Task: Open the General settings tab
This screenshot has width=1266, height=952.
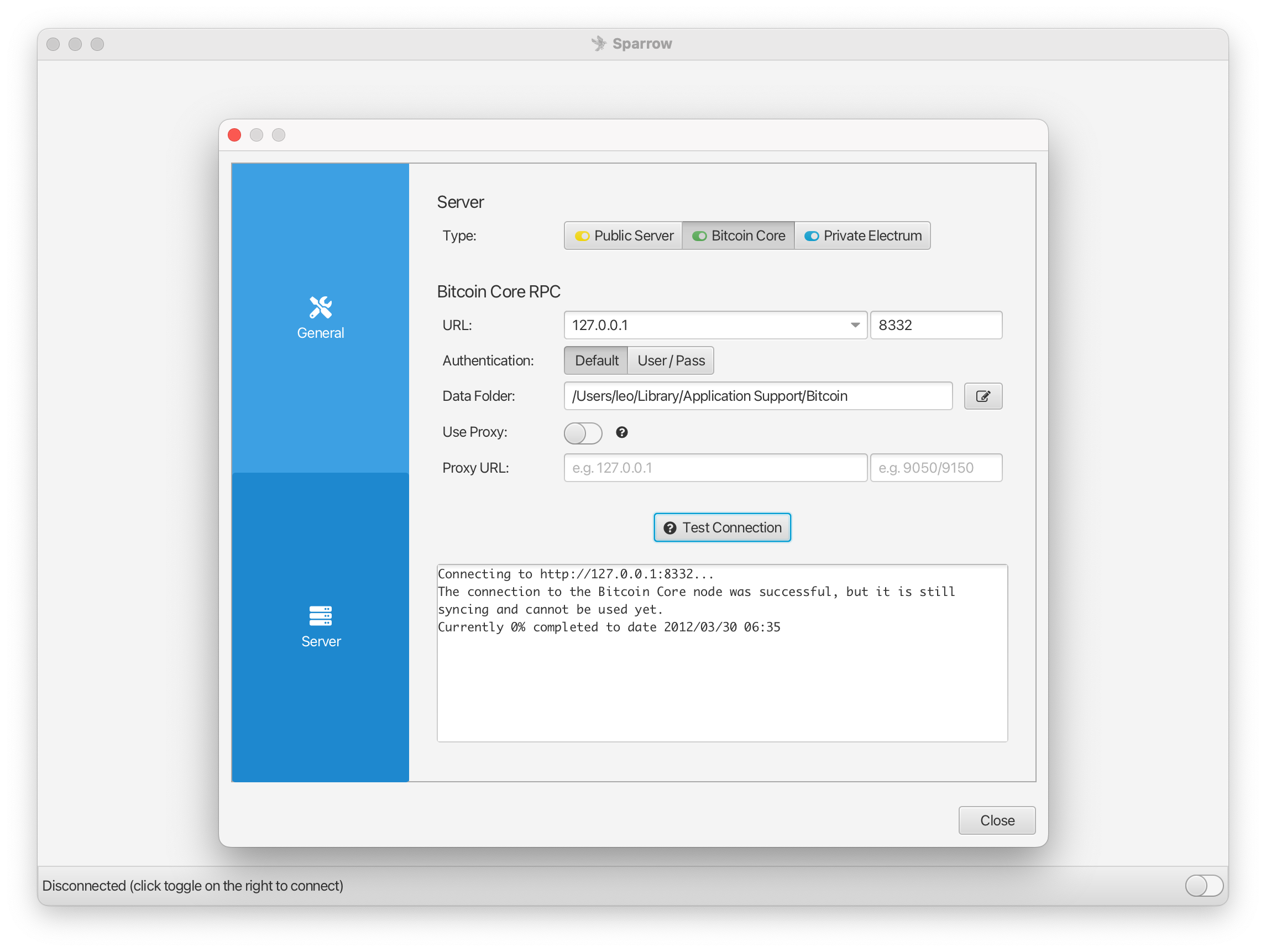Action: [x=320, y=318]
